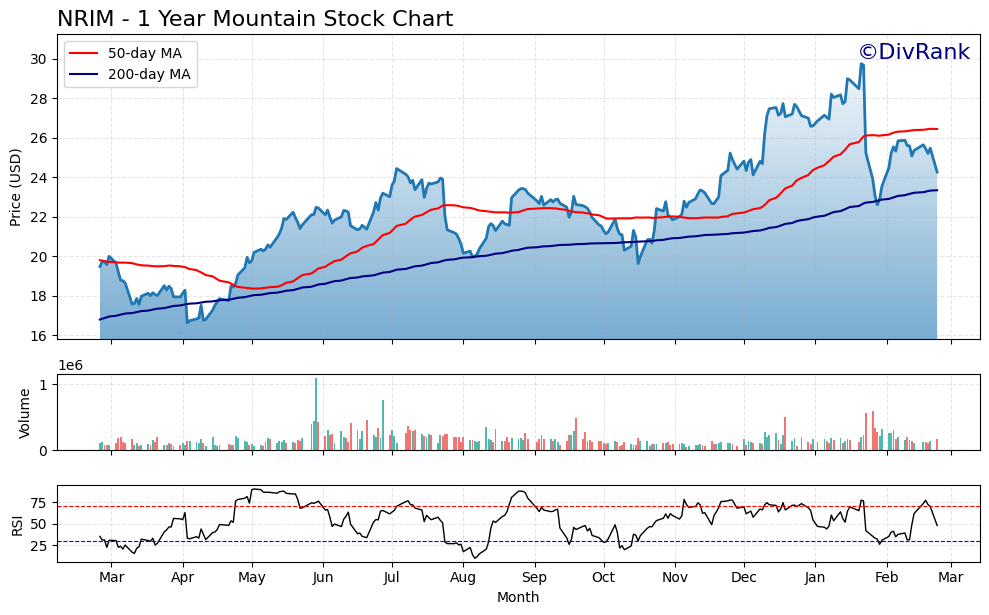This screenshot has width=989, height=615.
Task: Click the NRIM chart title
Action: tap(254, 17)
